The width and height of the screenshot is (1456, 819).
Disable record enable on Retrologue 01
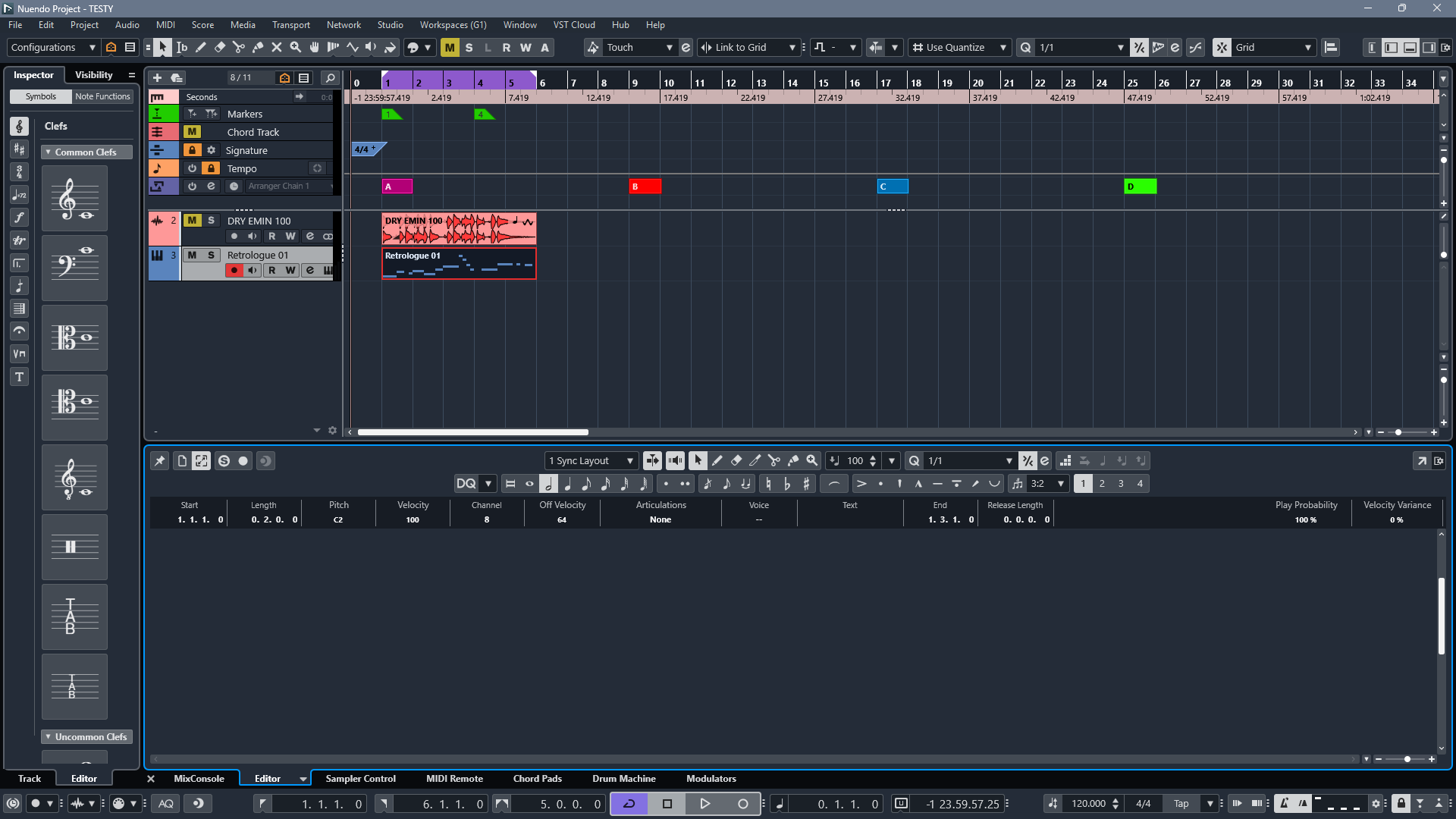pyautogui.click(x=234, y=271)
